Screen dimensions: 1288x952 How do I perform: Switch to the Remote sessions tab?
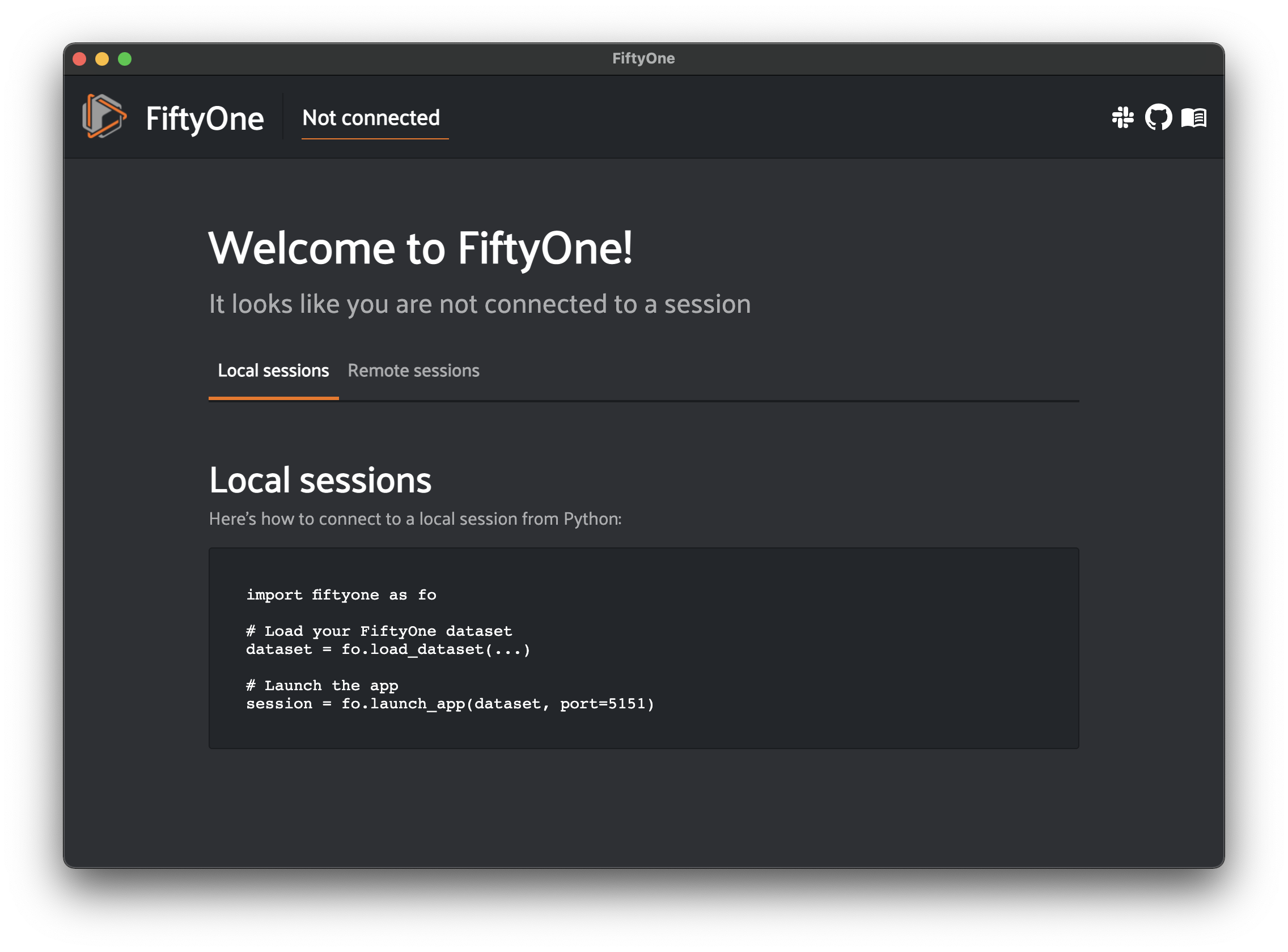[x=413, y=371]
